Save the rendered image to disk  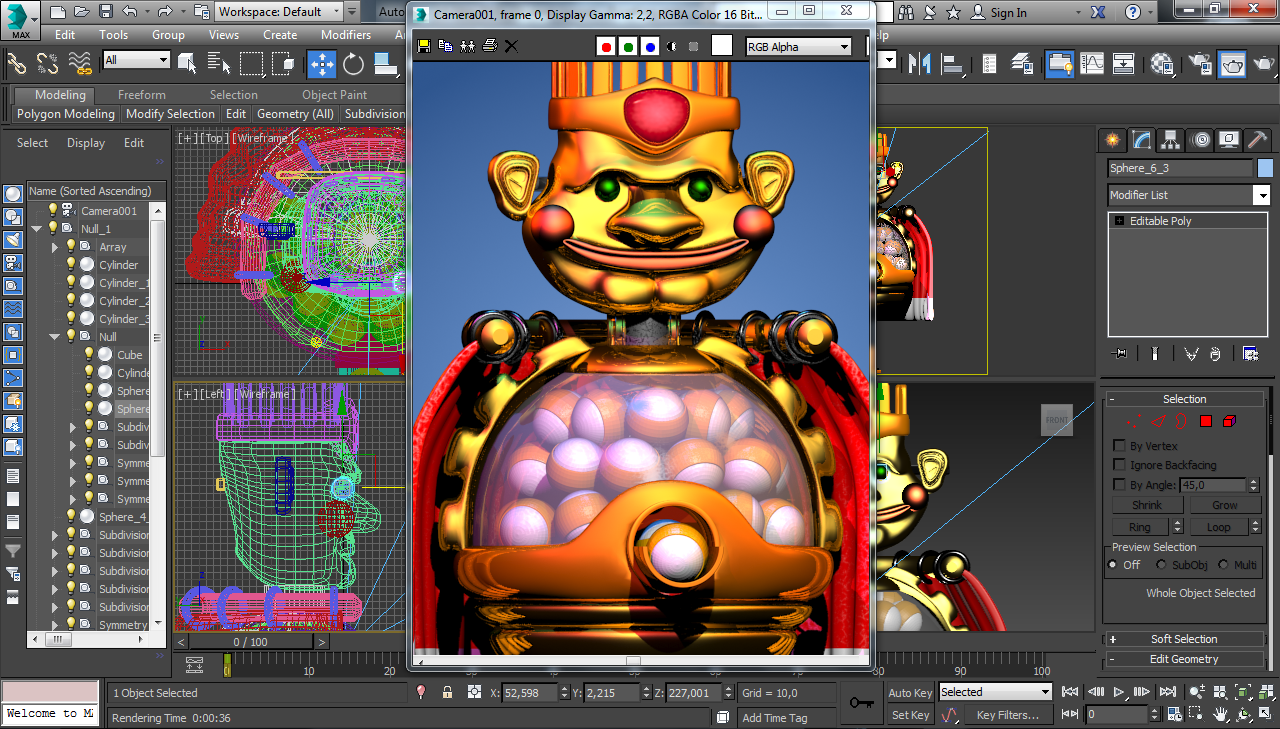pyautogui.click(x=421, y=45)
